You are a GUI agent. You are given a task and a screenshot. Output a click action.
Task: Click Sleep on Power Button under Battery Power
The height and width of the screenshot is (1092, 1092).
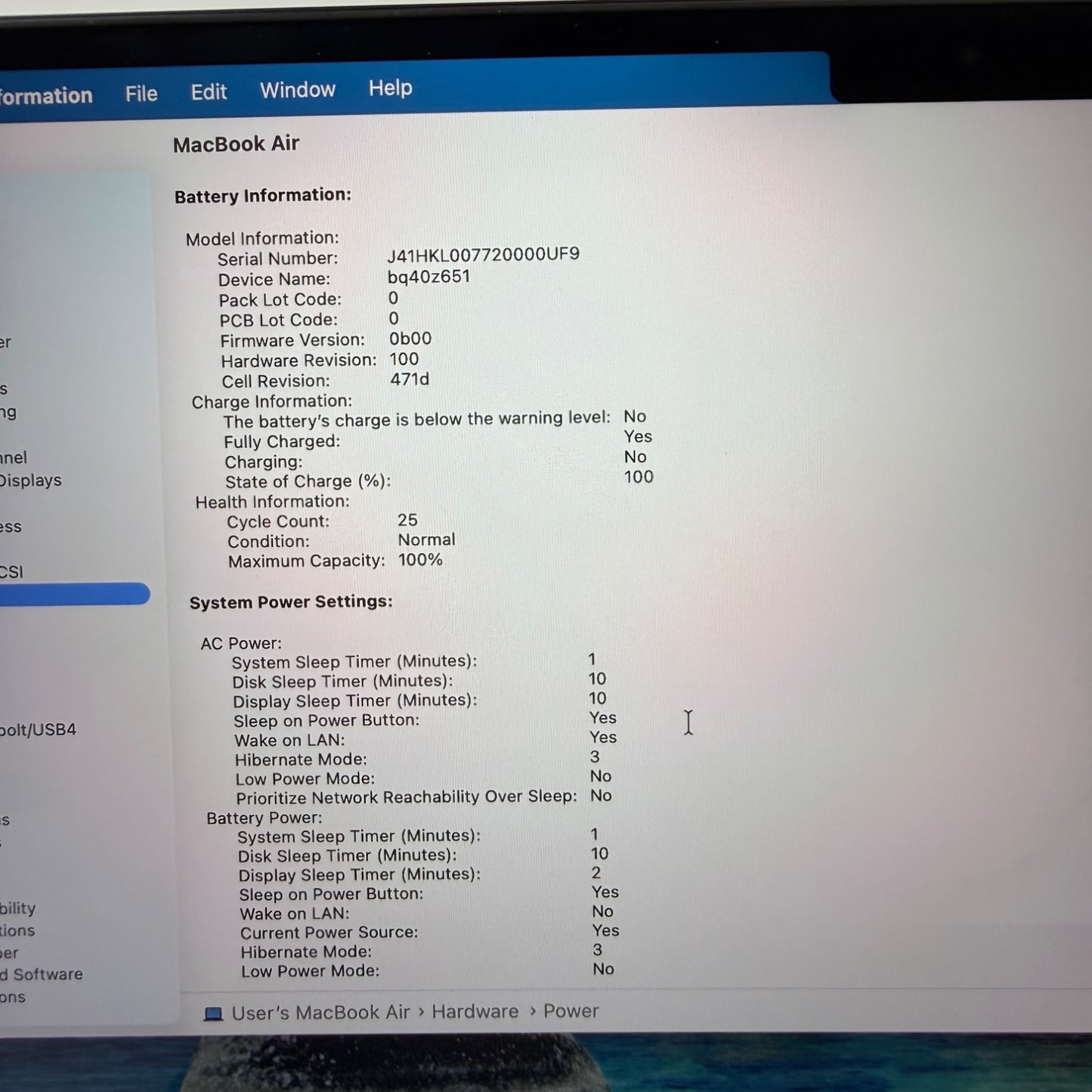(x=331, y=895)
